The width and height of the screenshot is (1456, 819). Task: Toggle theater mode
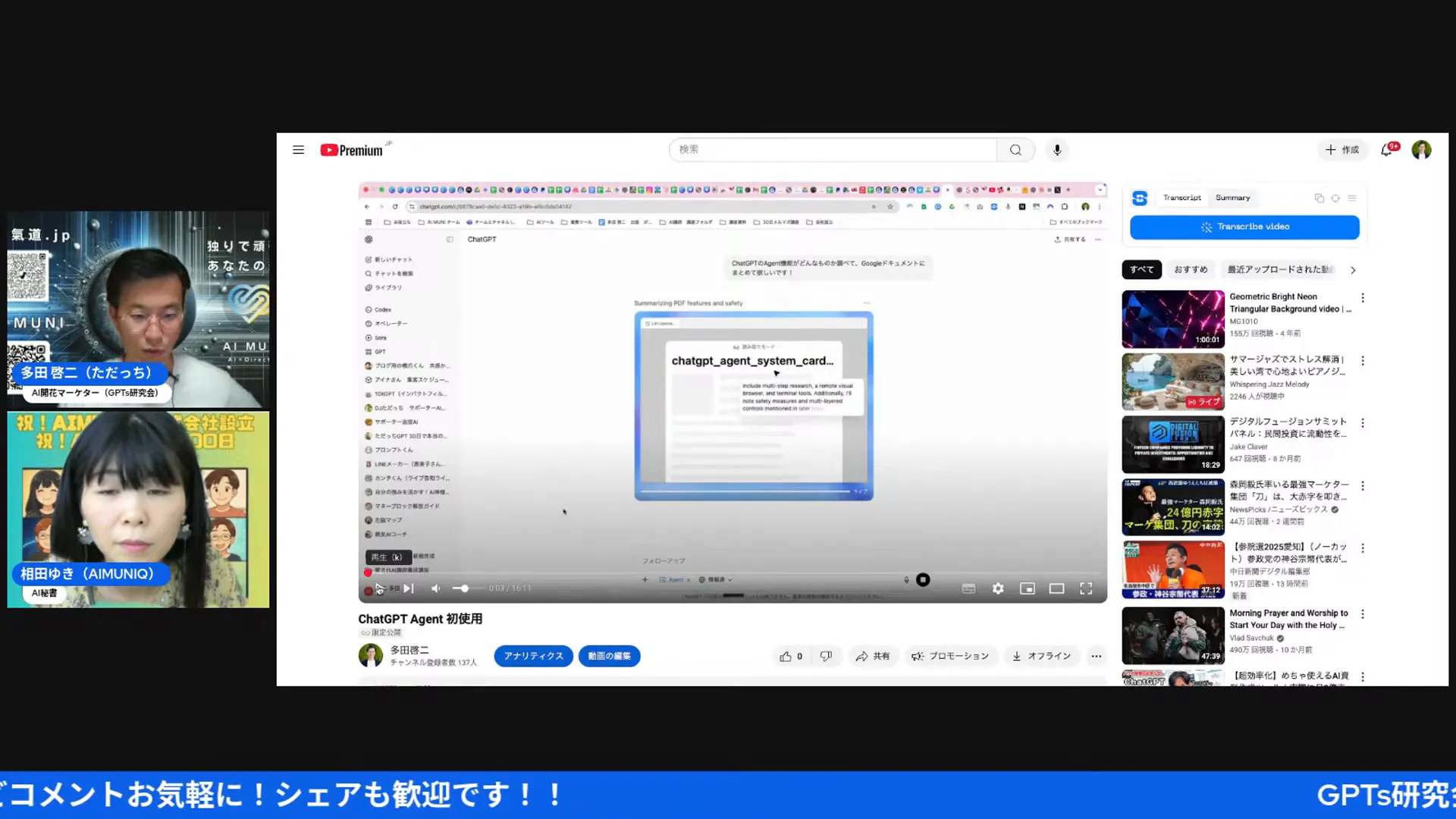[x=1056, y=588]
